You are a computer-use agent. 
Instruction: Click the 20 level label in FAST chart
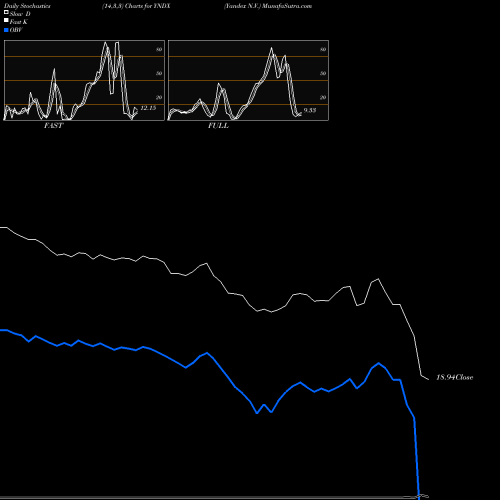point(159,97)
